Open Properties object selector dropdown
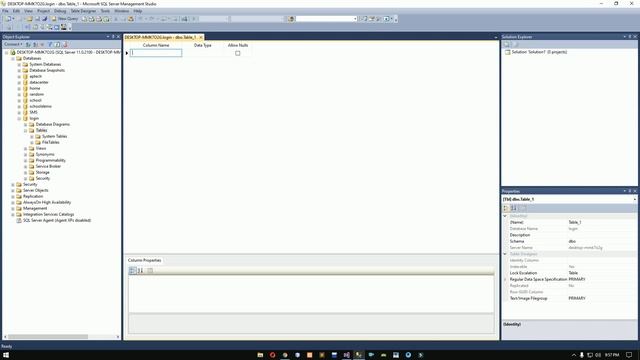 [635, 199]
